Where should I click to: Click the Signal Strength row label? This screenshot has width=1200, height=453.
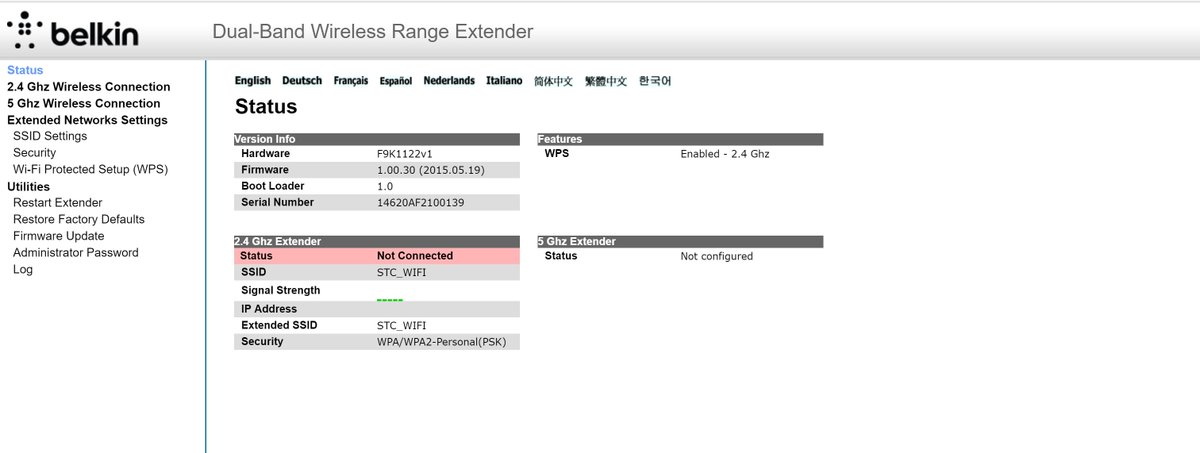click(x=281, y=290)
